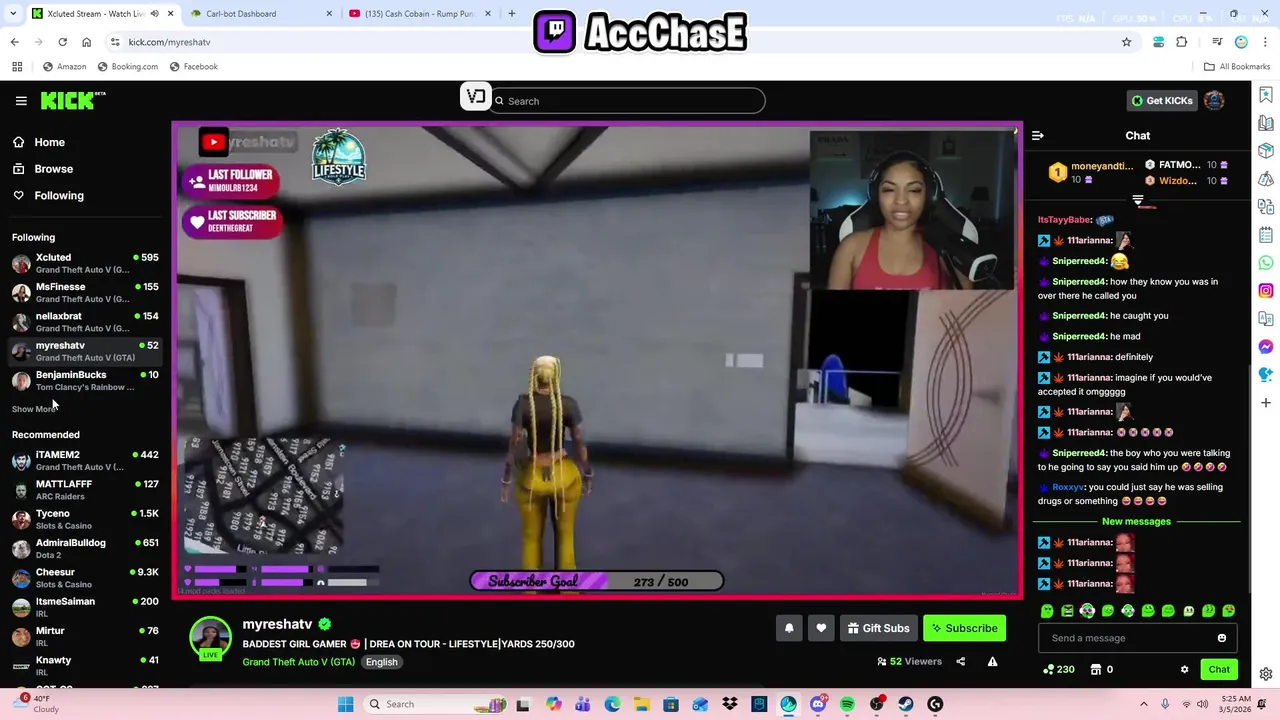Screen dimensions: 1280x720
Task: Click the KICK logo
Action: (x=73, y=100)
